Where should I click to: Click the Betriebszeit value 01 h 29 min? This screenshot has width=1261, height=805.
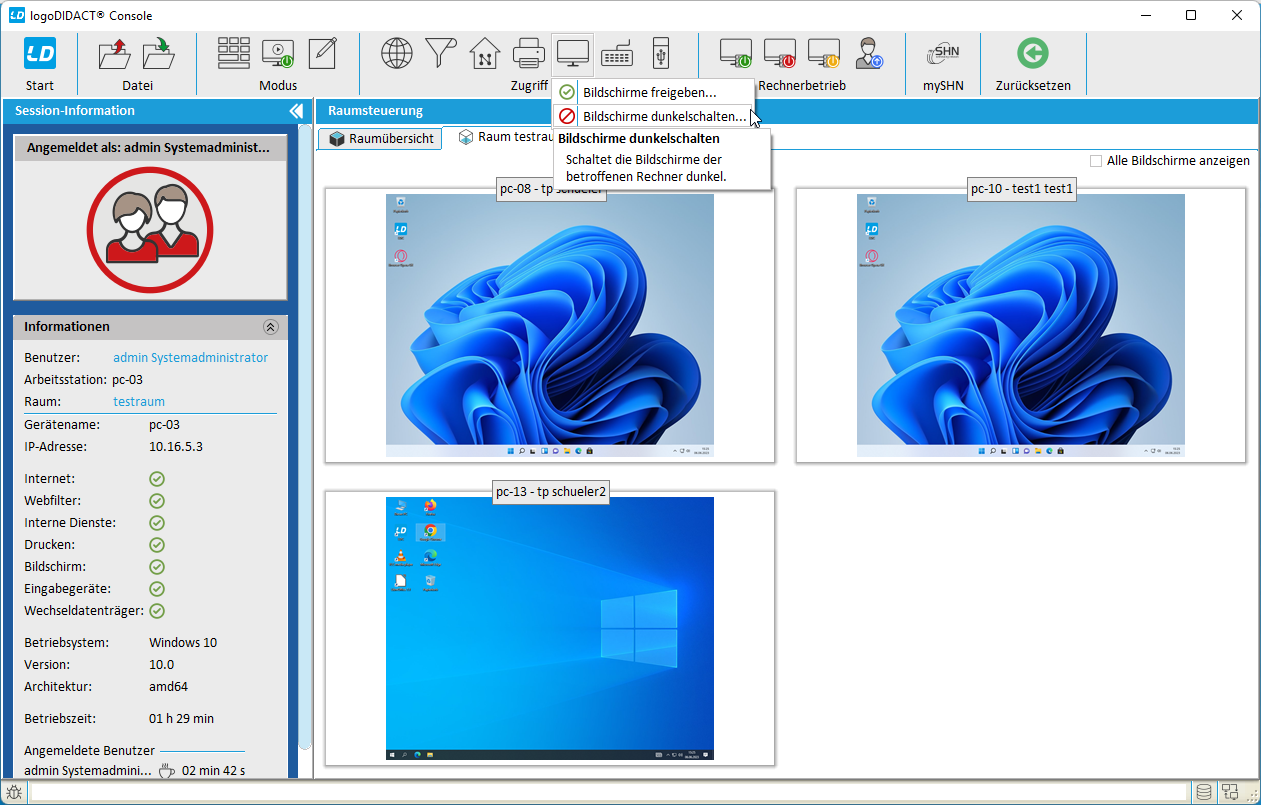point(181,718)
